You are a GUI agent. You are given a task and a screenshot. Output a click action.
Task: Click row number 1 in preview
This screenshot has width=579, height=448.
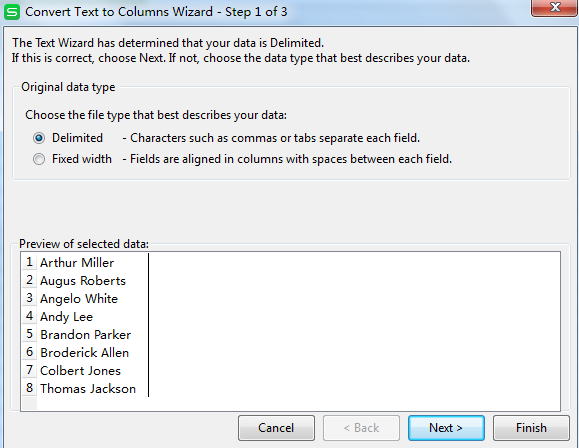30,262
